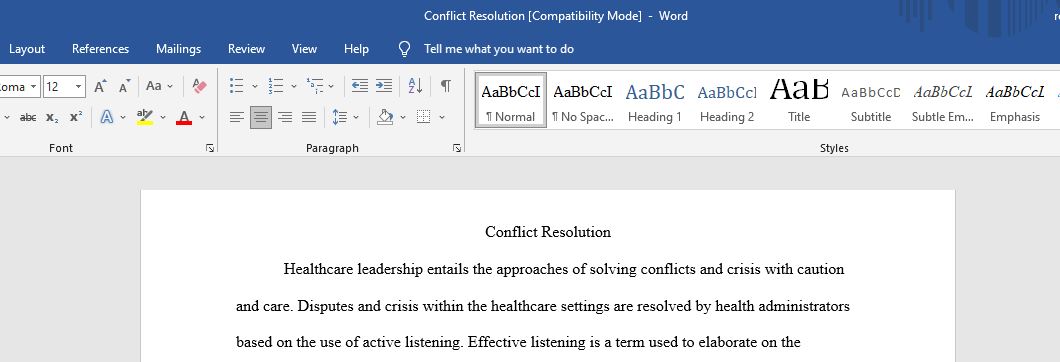Justify paragraph text

[309, 117]
